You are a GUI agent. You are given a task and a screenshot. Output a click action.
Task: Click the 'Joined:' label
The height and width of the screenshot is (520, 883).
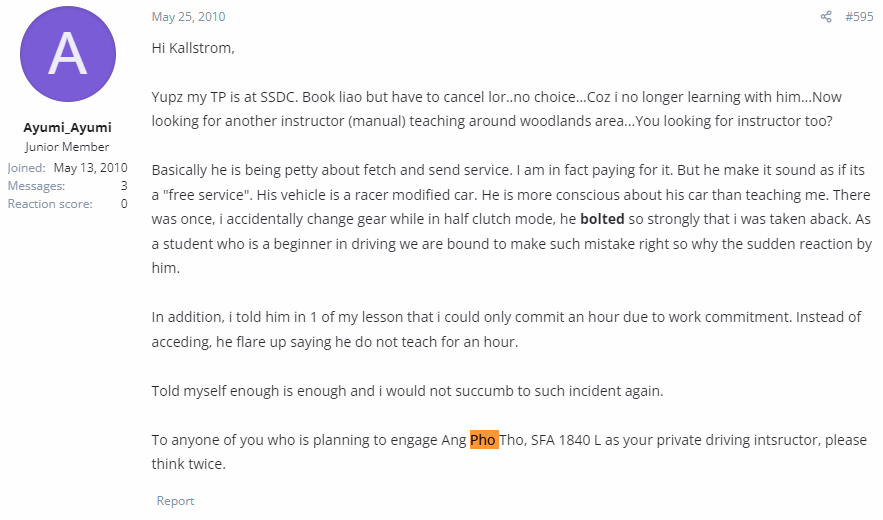coord(26,168)
